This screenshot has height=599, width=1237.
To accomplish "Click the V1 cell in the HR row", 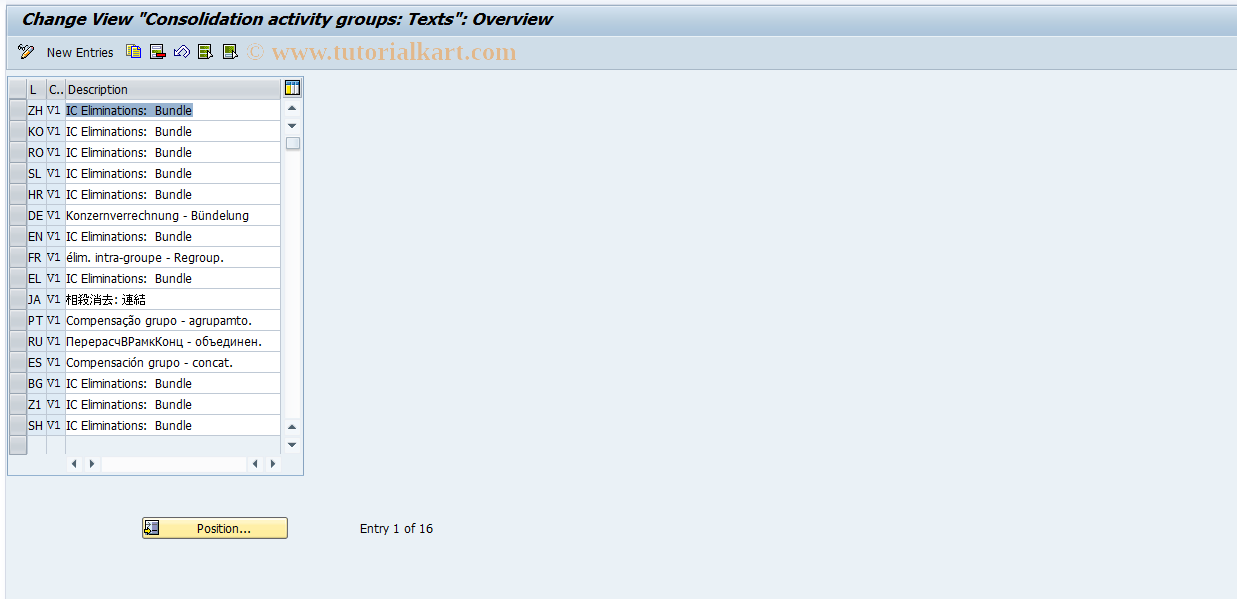I will coord(56,194).
